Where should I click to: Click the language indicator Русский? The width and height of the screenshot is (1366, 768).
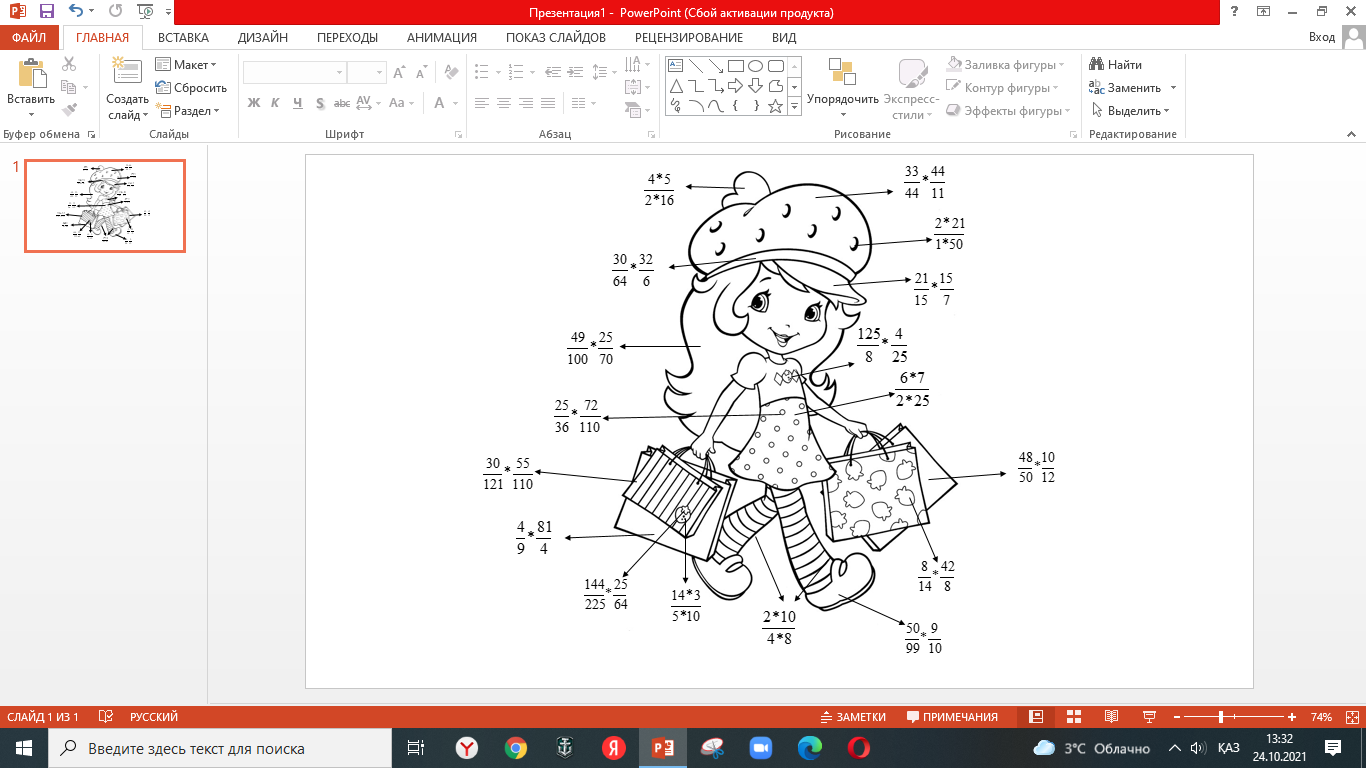click(x=154, y=717)
